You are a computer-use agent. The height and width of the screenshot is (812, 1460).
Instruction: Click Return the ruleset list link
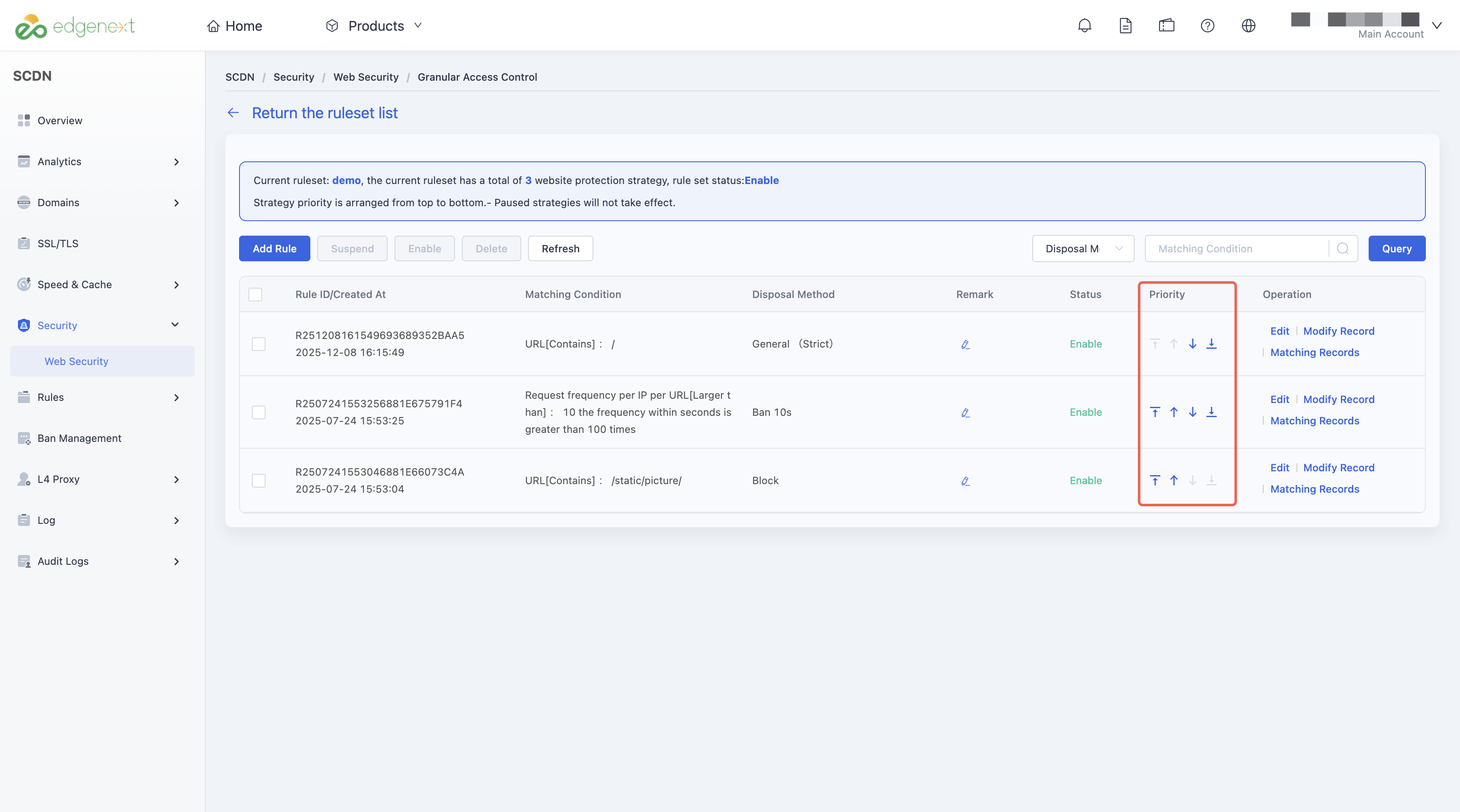[325, 113]
